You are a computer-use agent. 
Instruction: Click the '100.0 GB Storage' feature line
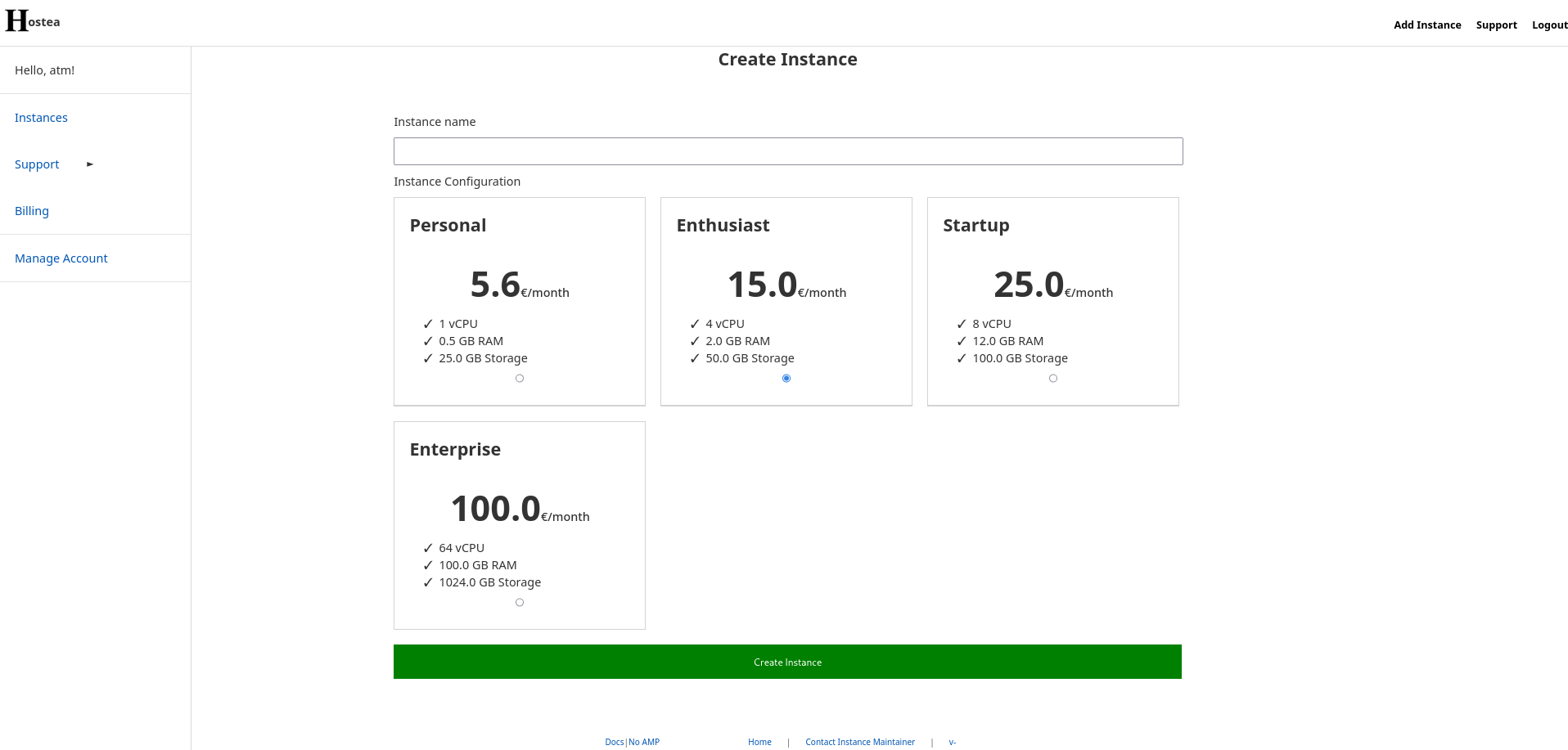1020,358
